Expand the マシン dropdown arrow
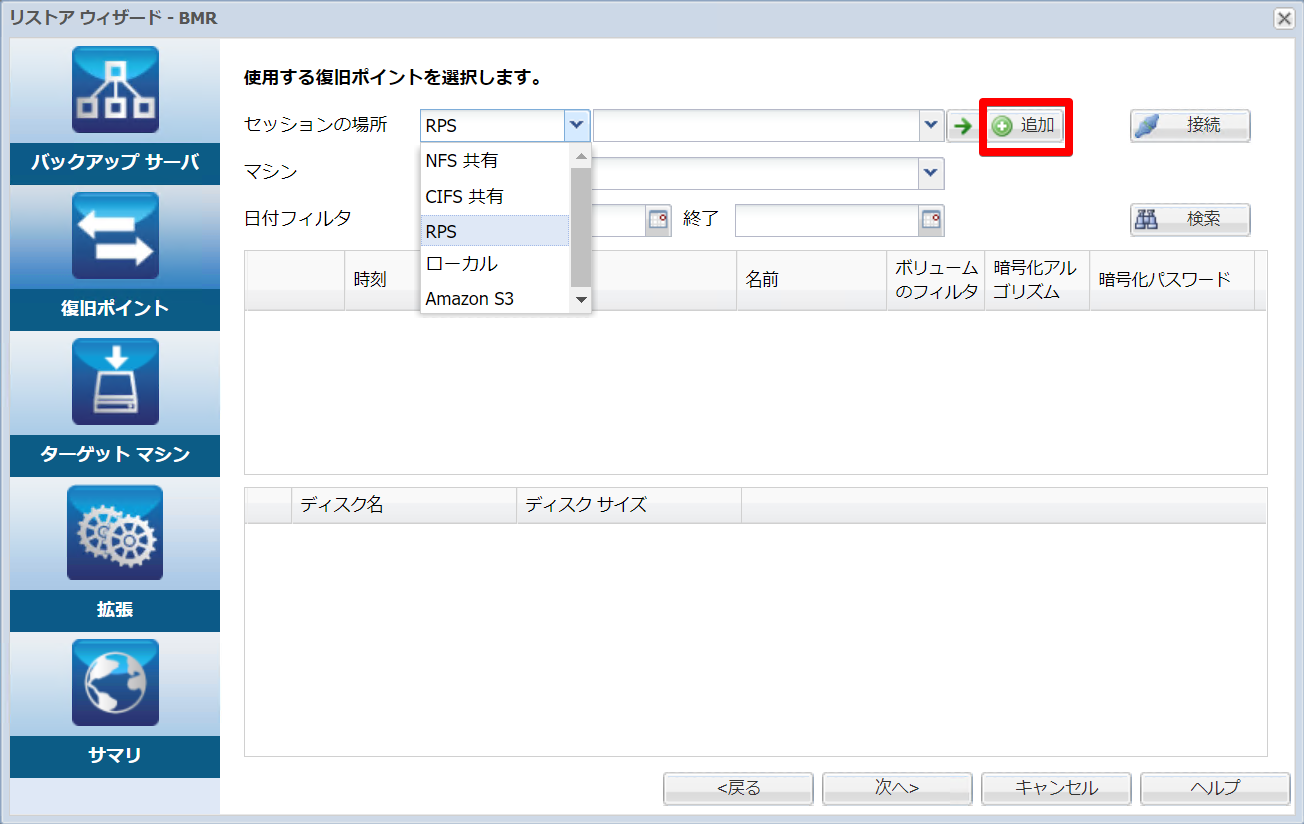The width and height of the screenshot is (1304, 824). pos(932,174)
